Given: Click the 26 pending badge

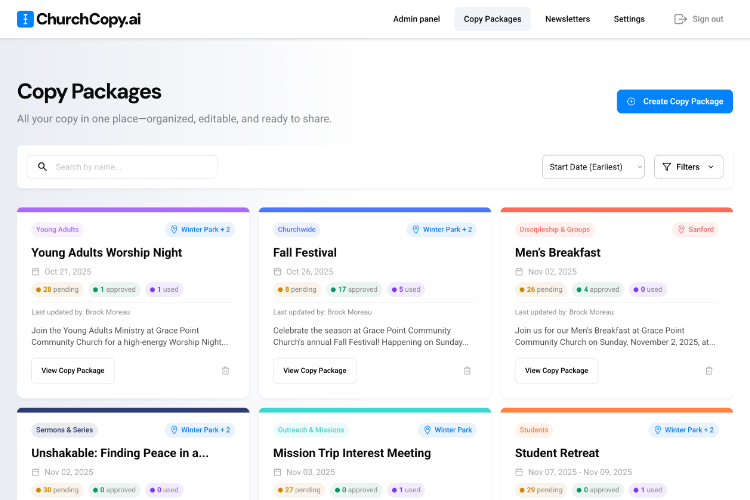Looking at the screenshot, I should (x=541, y=289).
